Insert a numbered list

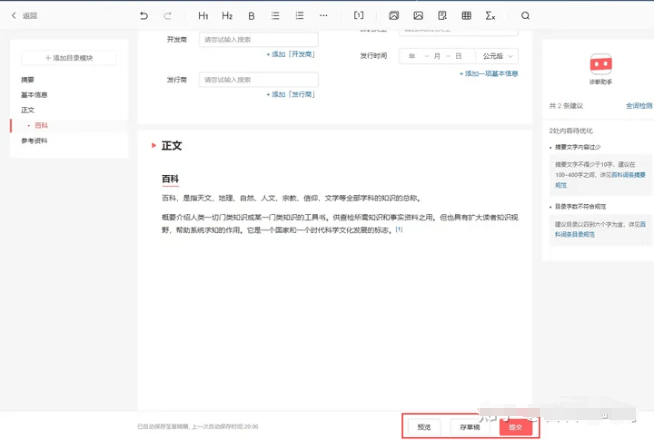pyautogui.click(x=299, y=16)
